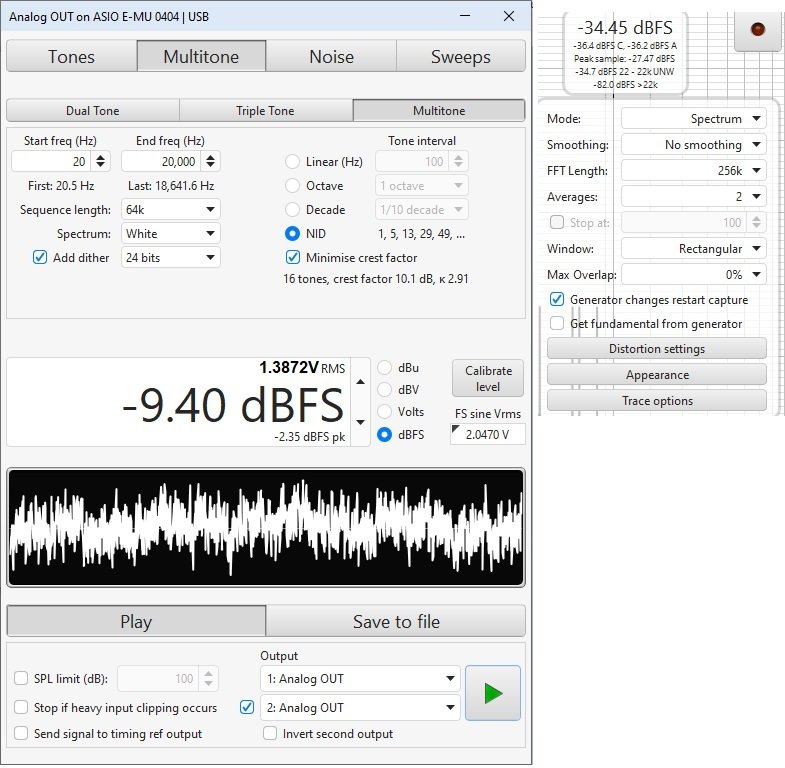Enable Get fundamental from generator
Viewport: 785px width, 768px height.
coord(557,323)
